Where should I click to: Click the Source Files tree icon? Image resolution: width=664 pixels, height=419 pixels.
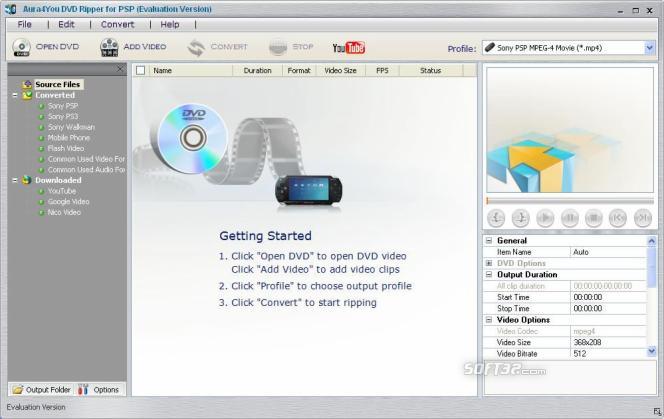(28, 84)
